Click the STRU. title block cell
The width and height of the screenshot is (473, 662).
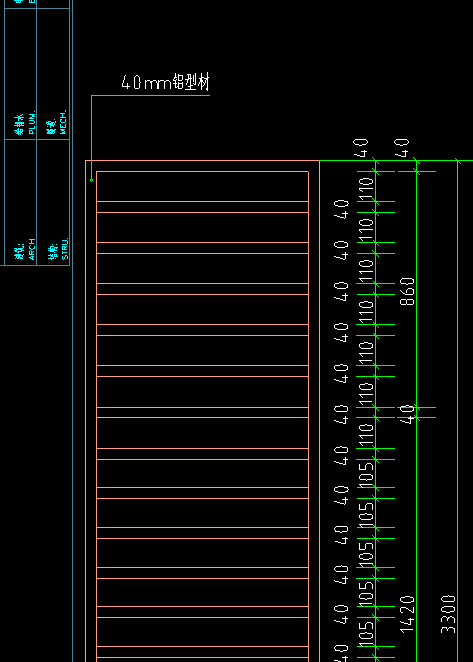53,203
